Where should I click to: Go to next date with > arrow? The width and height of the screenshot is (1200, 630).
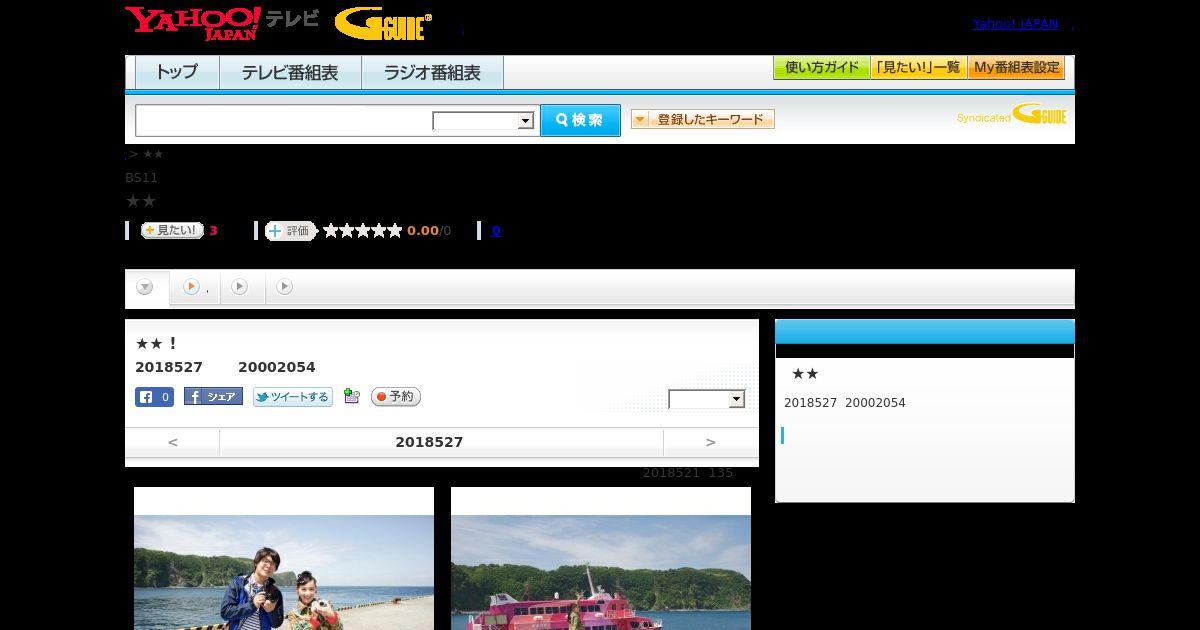(x=711, y=442)
